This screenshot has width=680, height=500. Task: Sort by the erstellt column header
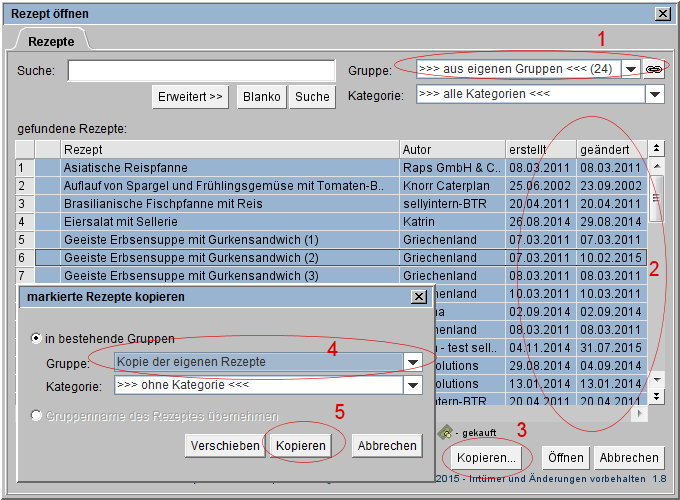(541, 150)
